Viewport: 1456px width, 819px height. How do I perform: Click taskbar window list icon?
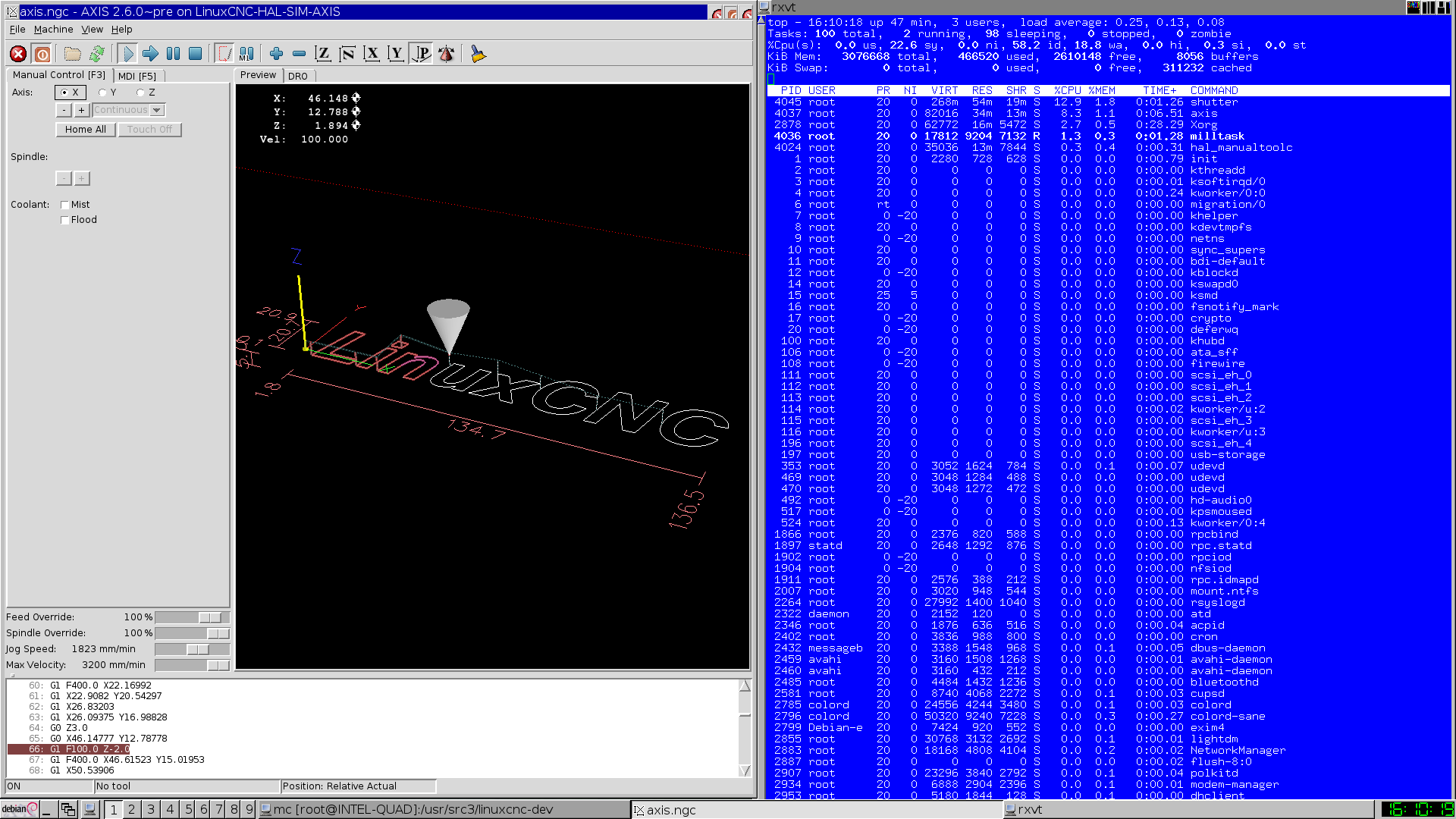click(x=68, y=809)
